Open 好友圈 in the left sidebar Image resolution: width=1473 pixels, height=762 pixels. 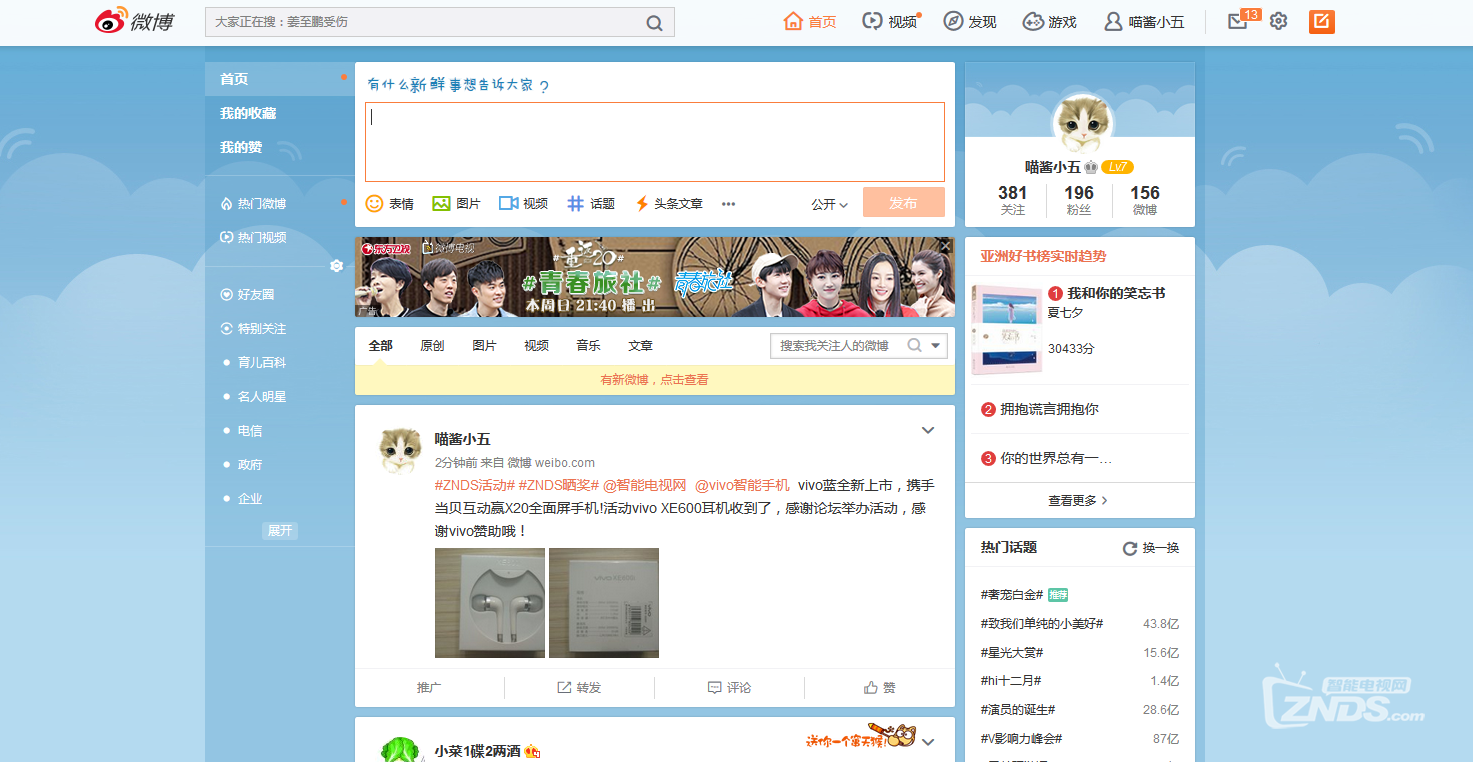coord(247,295)
